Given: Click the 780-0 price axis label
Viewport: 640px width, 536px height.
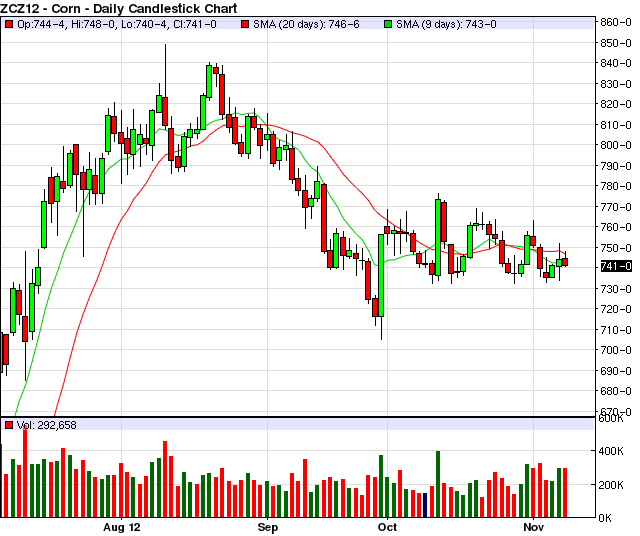Looking at the screenshot, I should [x=616, y=186].
